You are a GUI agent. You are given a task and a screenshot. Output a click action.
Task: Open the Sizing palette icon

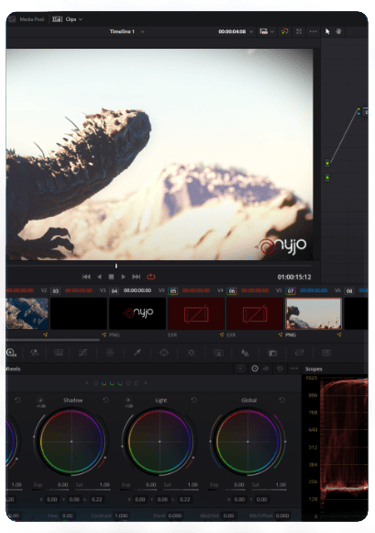tap(299, 353)
